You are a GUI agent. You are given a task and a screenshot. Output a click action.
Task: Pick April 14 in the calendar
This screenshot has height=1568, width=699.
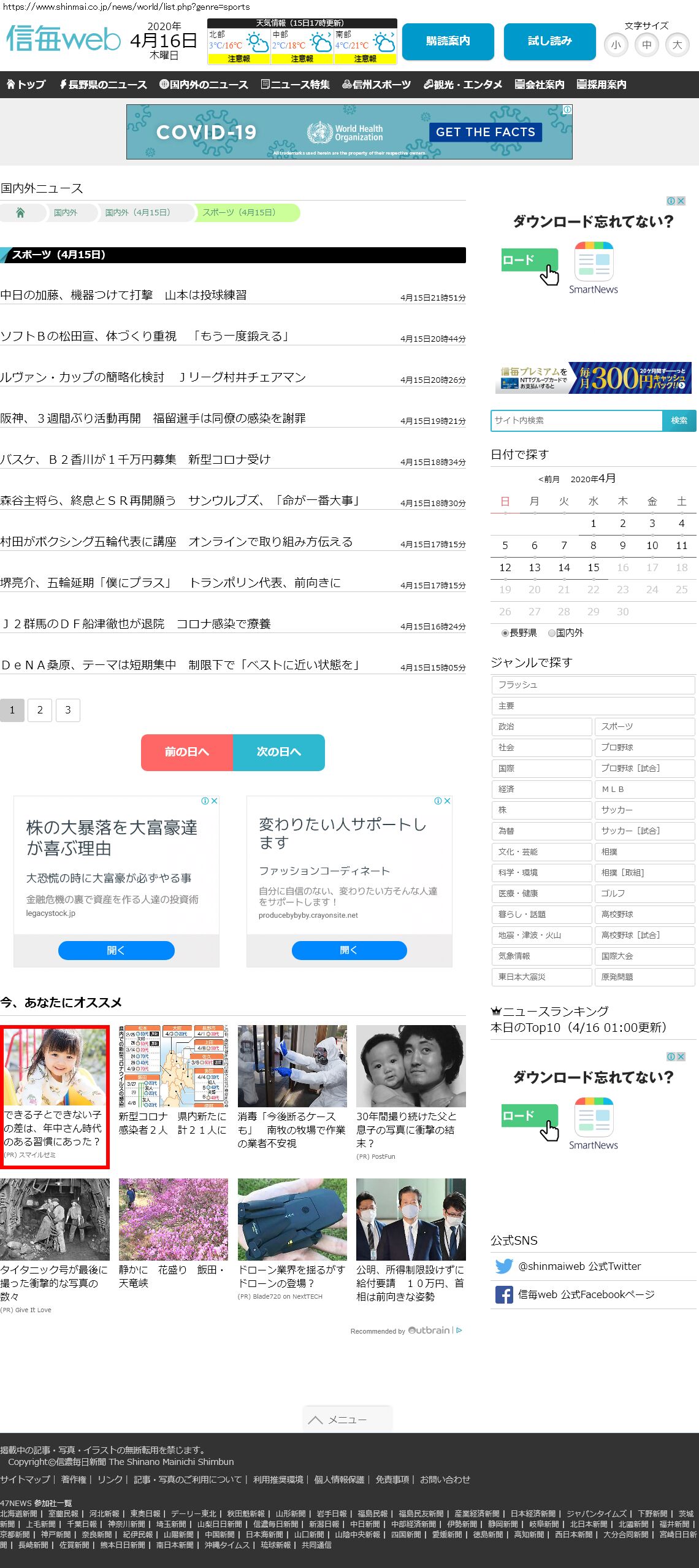click(563, 567)
